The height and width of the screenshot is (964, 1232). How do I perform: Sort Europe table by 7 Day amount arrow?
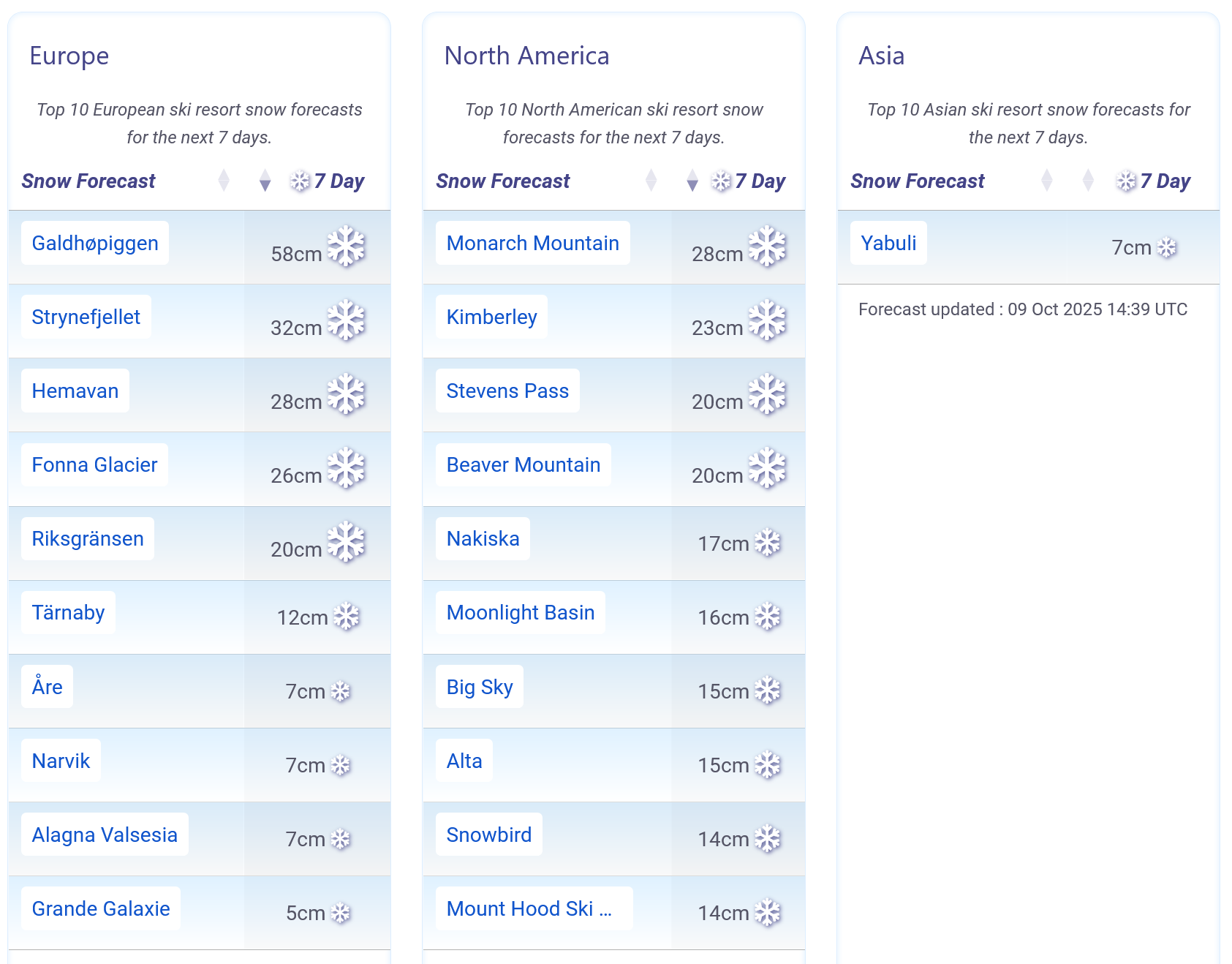click(265, 181)
